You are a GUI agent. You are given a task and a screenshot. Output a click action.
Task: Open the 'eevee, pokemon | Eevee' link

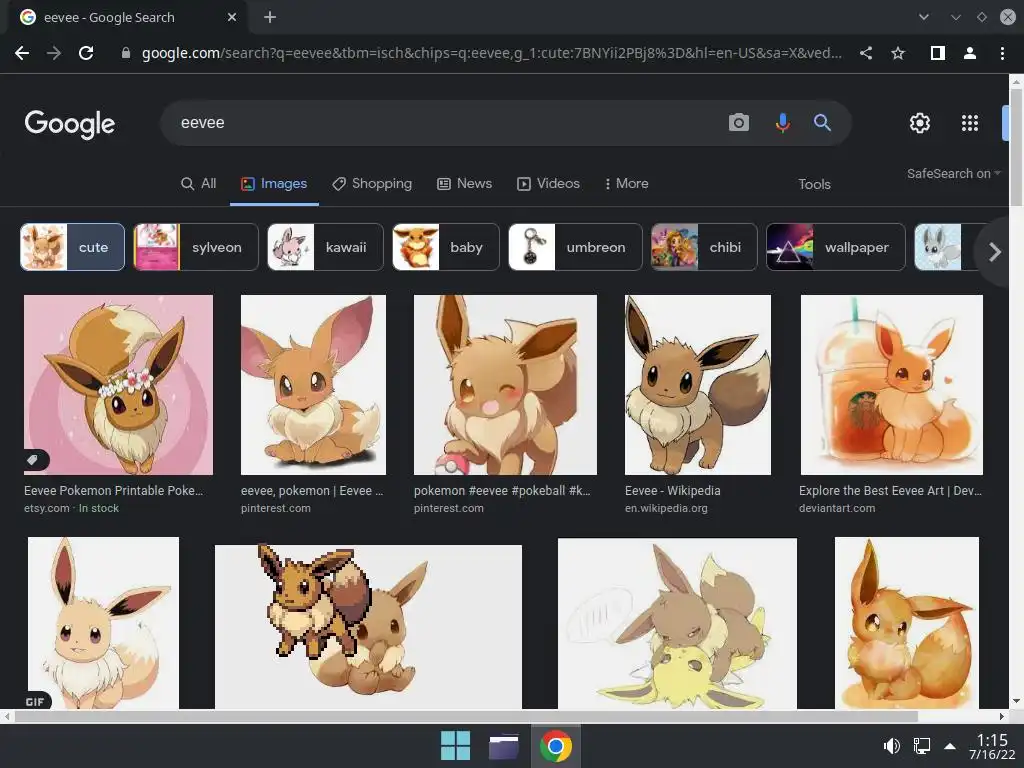(x=312, y=490)
